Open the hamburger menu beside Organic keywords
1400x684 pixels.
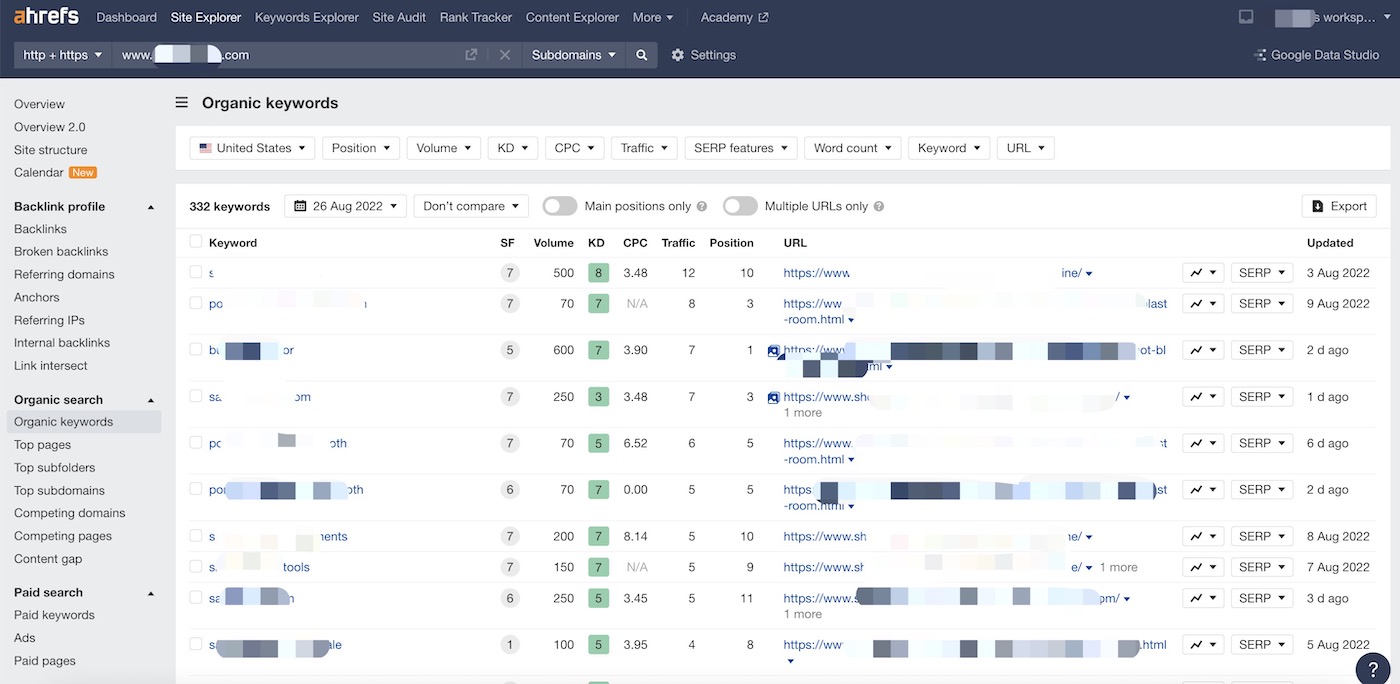coord(182,102)
